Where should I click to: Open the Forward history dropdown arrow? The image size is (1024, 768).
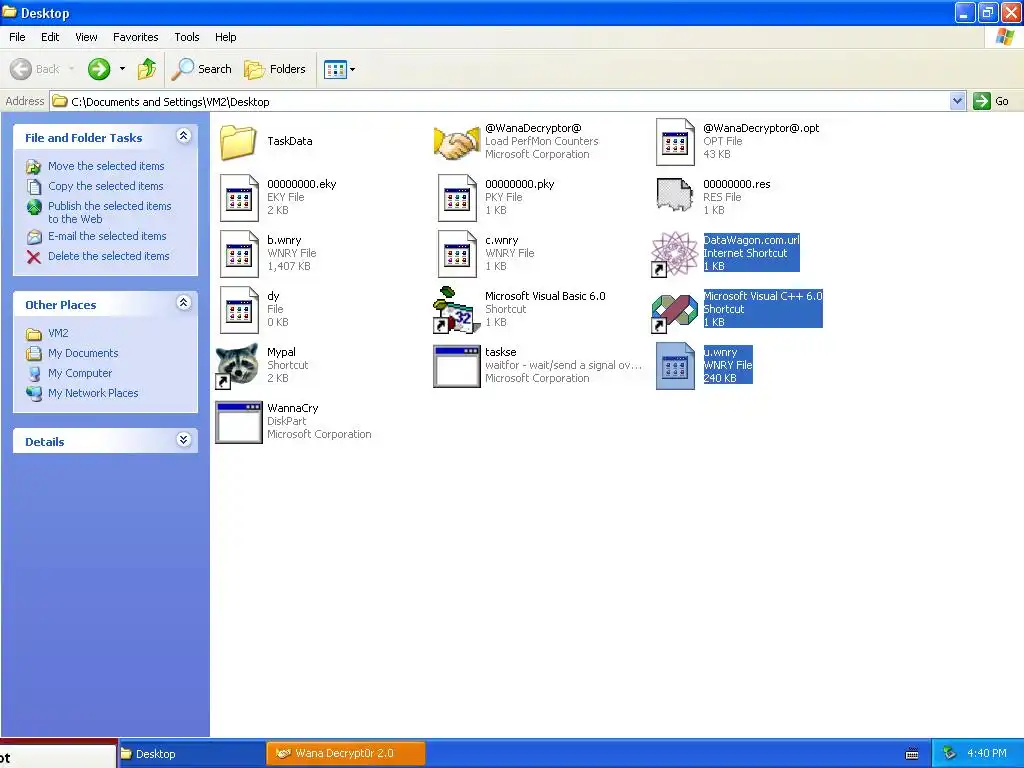[122, 69]
